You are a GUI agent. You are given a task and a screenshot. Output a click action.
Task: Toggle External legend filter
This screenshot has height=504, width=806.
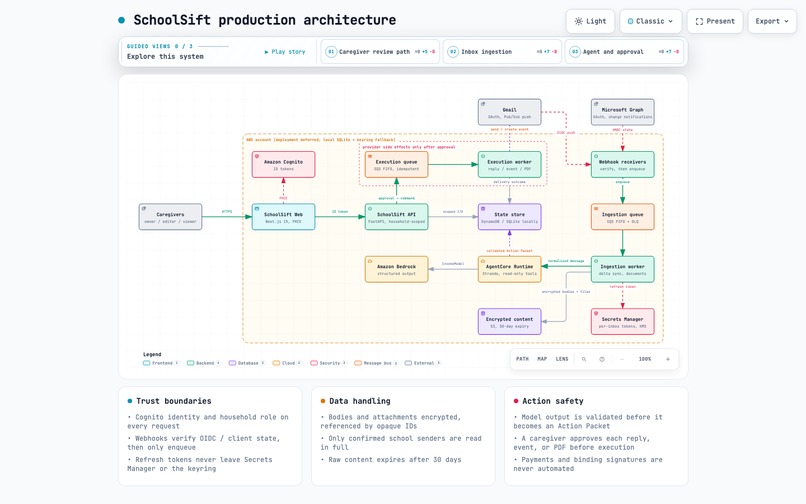pyautogui.click(x=423, y=363)
